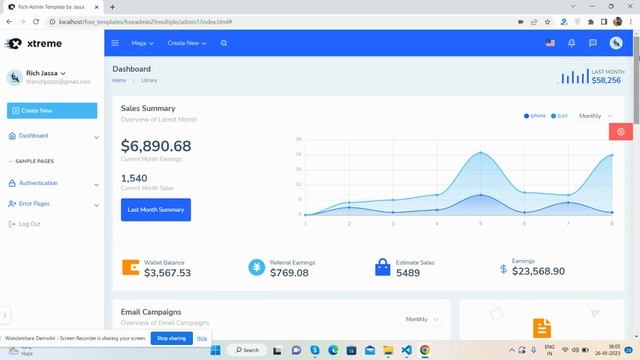Click the Earnings dollar sign icon
This screenshot has height=360, width=640.
click(504, 269)
